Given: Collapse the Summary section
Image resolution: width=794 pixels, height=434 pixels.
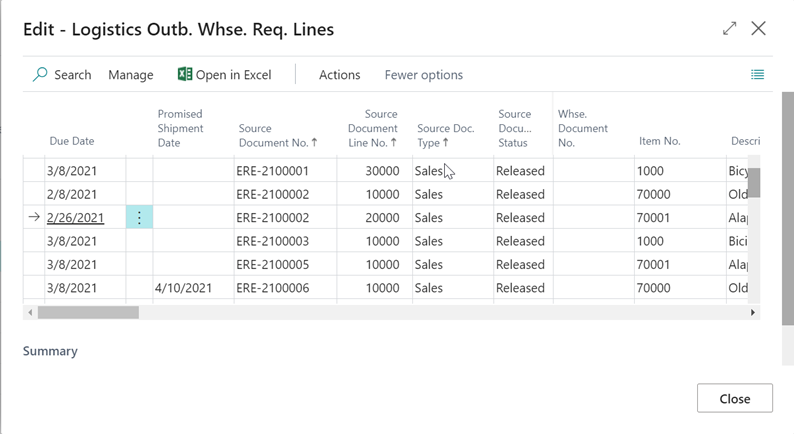Looking at the screenshot, I should click(50, 351).
